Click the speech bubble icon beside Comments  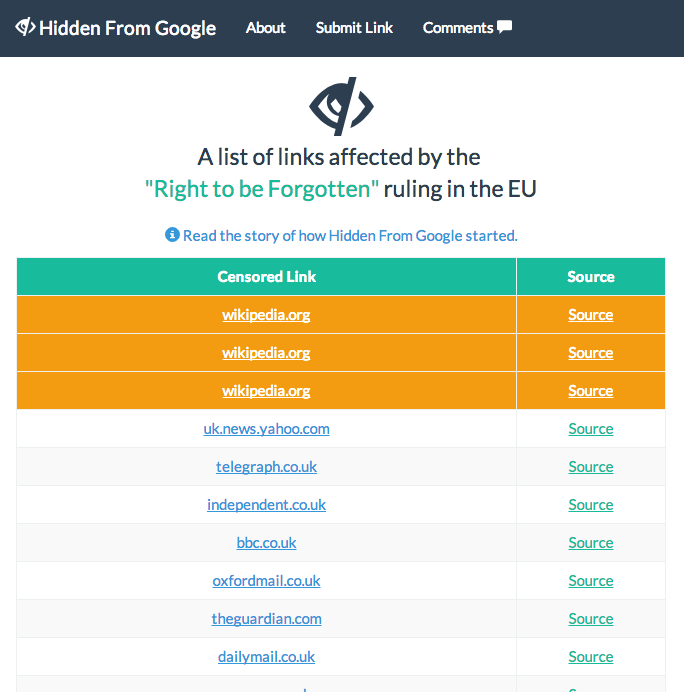(504, 27)
